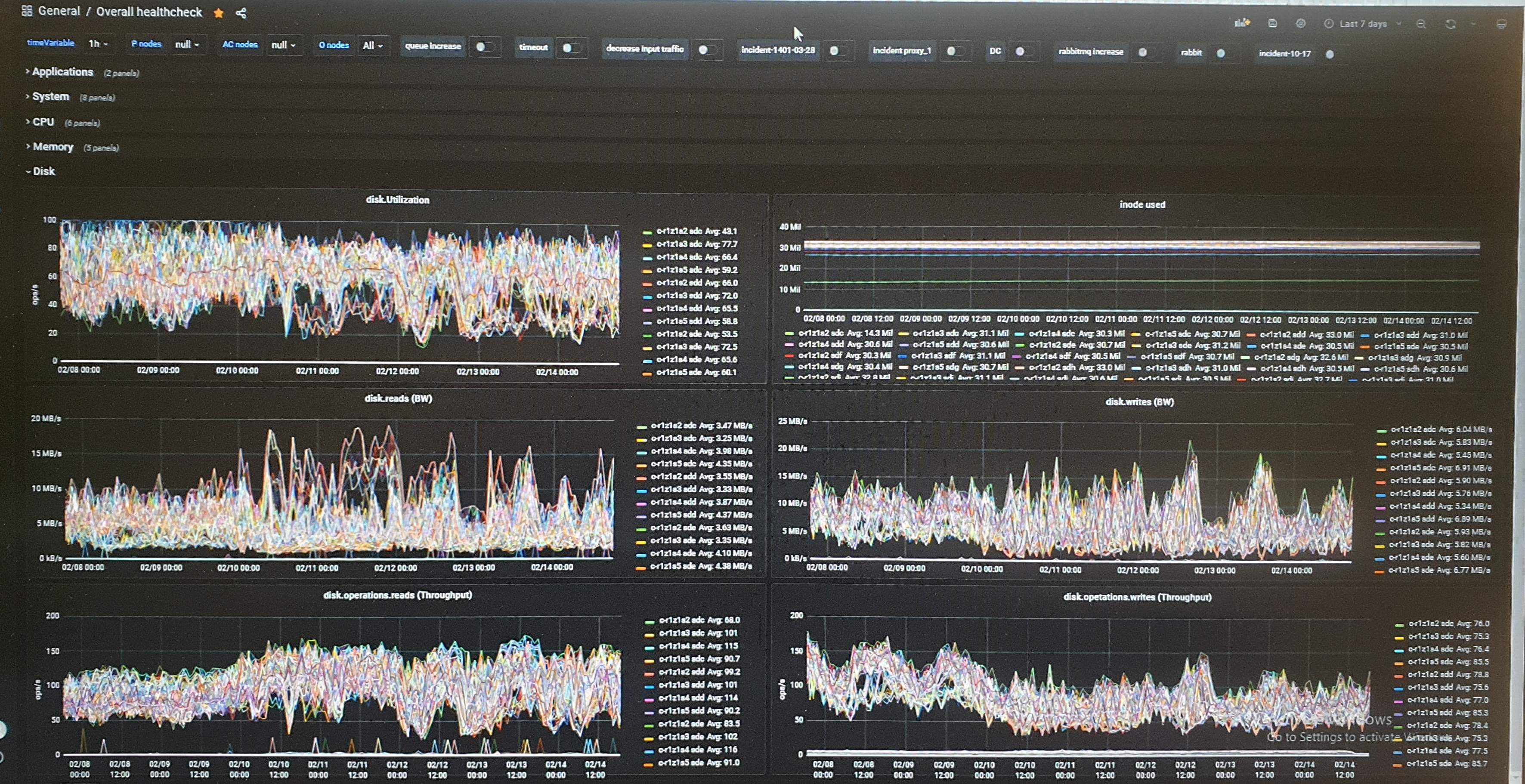Click the disk.Utilization panel title
1525x784 pixels.
[x=397, y=200]
